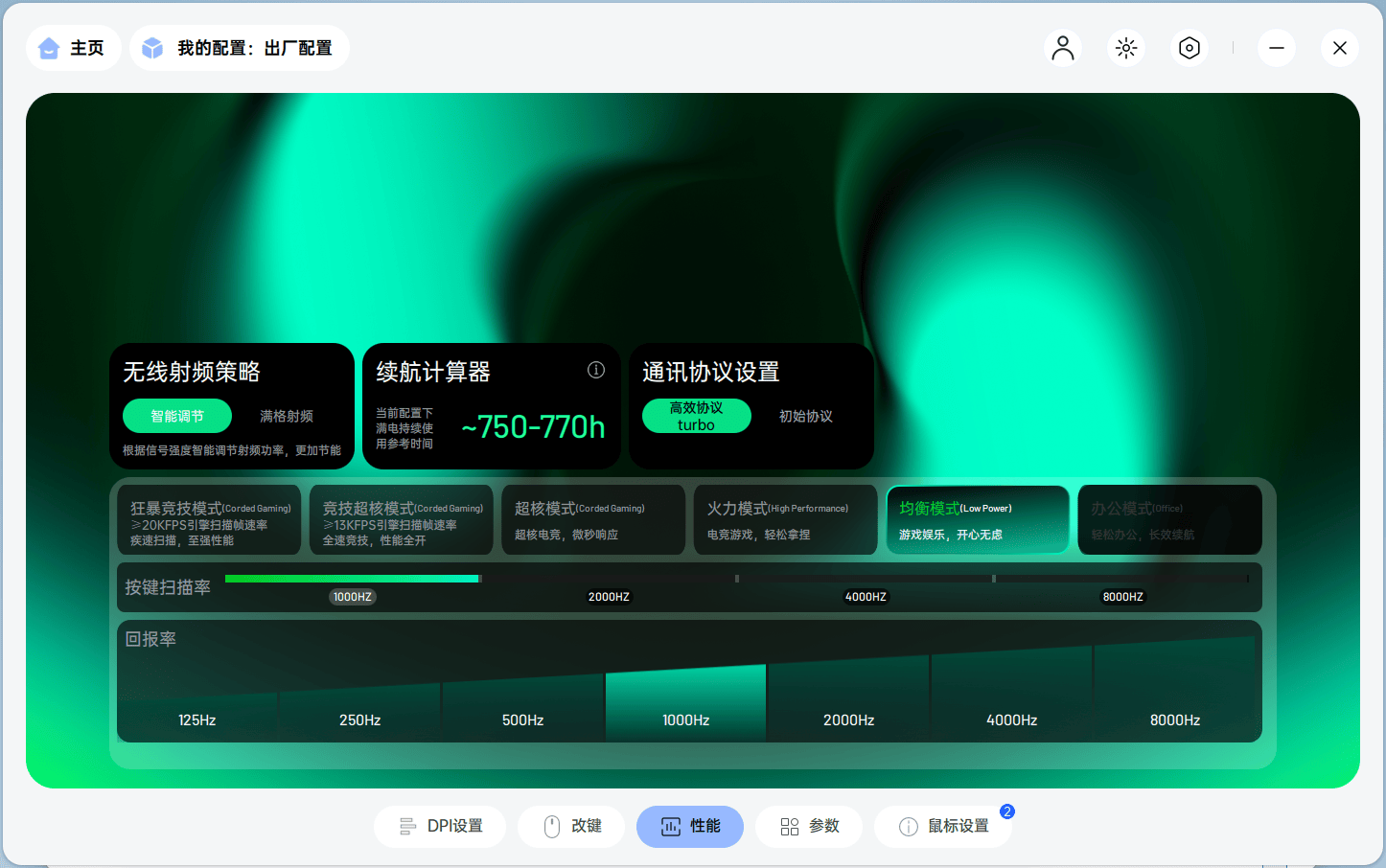Enable 智能调节 wireless strategy
This screenshot has width=1386, height=868.
pos(176,416)
